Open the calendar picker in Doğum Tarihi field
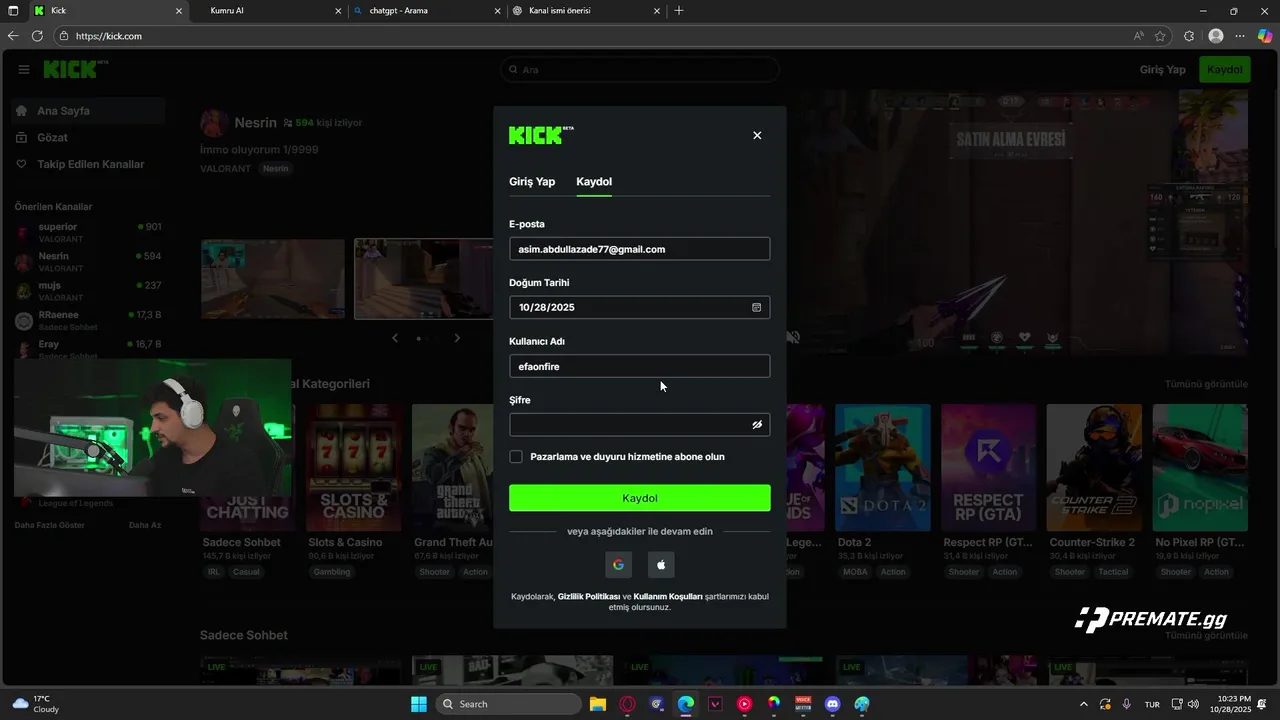The height and width of the screenshot is (720, 1280). click(757, 307)
